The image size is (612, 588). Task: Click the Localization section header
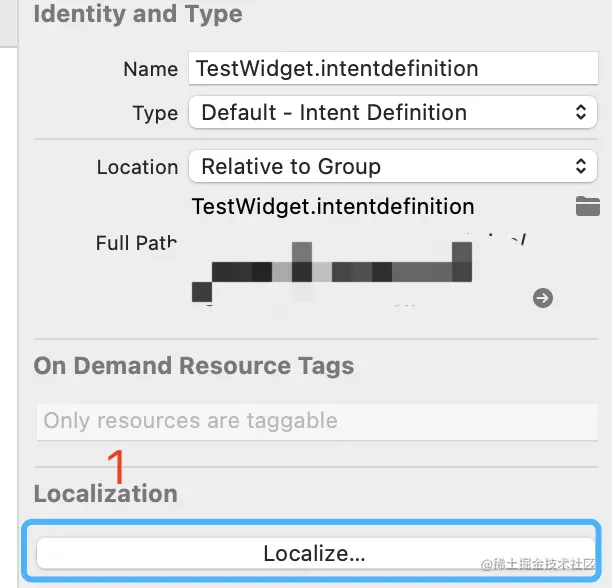point(106,494)
